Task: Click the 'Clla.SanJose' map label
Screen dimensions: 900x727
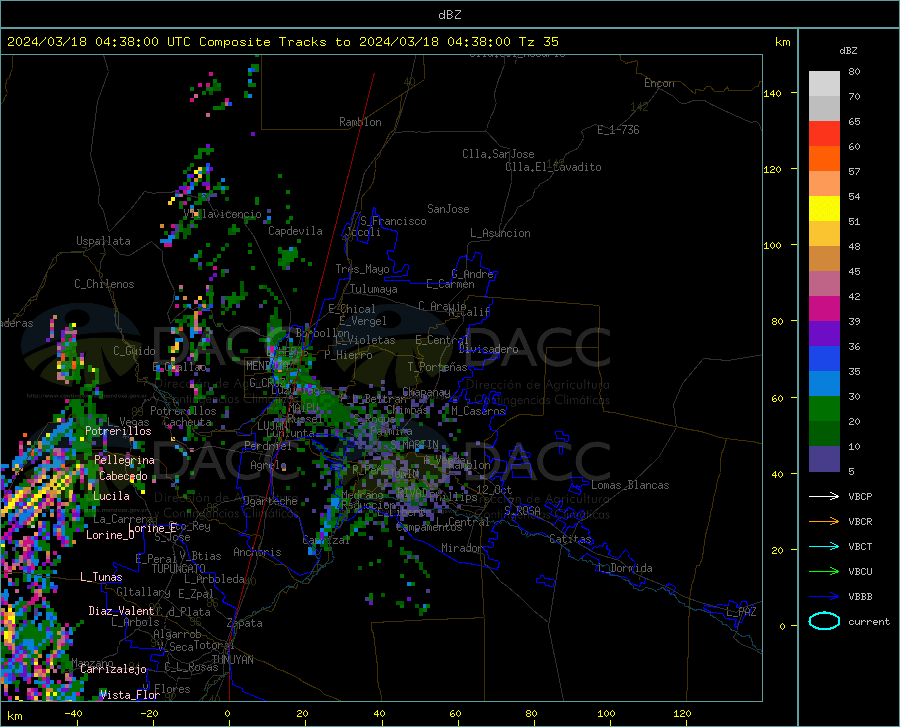Action: point(498,154)
